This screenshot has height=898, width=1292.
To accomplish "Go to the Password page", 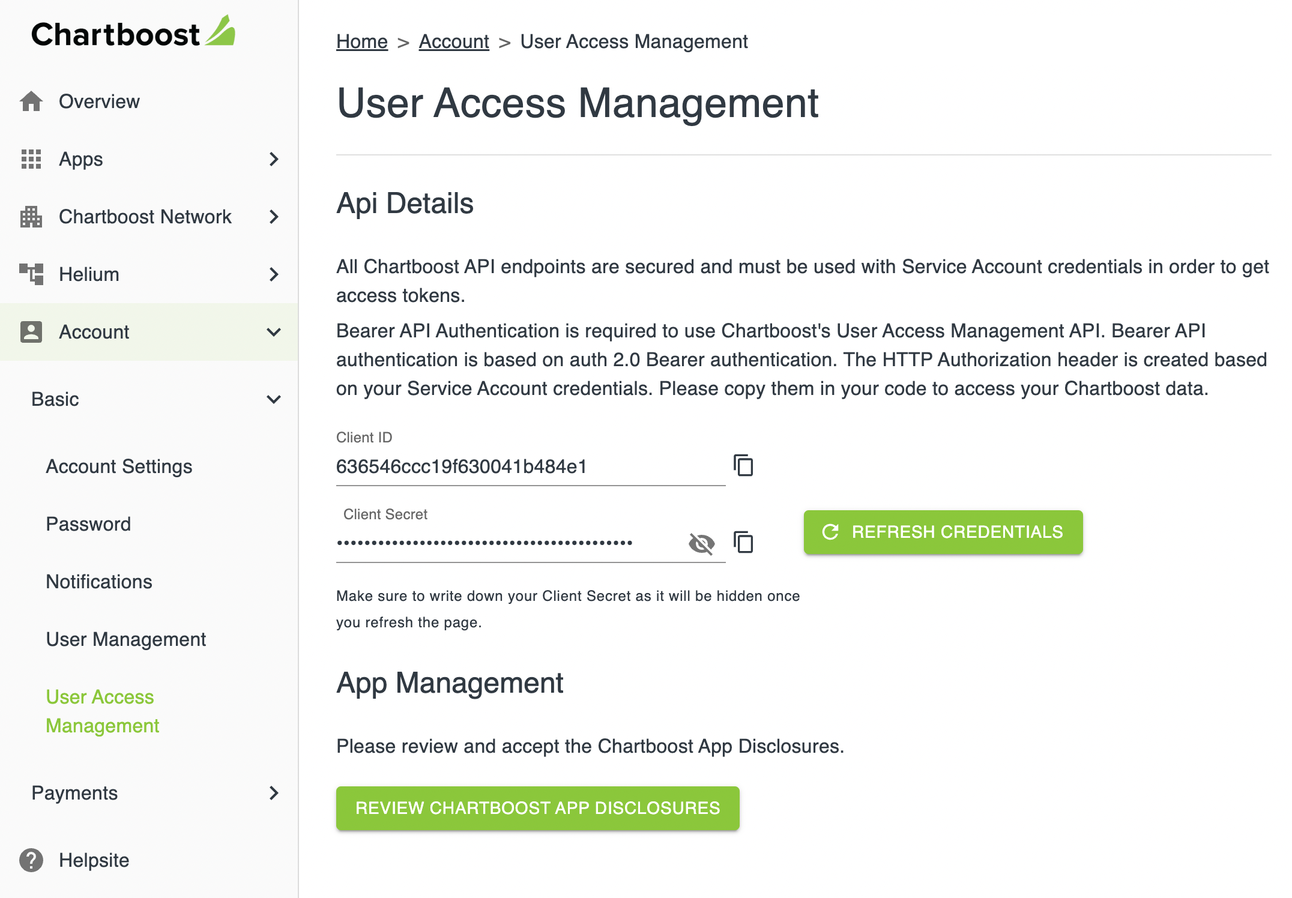I will pyautogui.click(x=88, y=524).
